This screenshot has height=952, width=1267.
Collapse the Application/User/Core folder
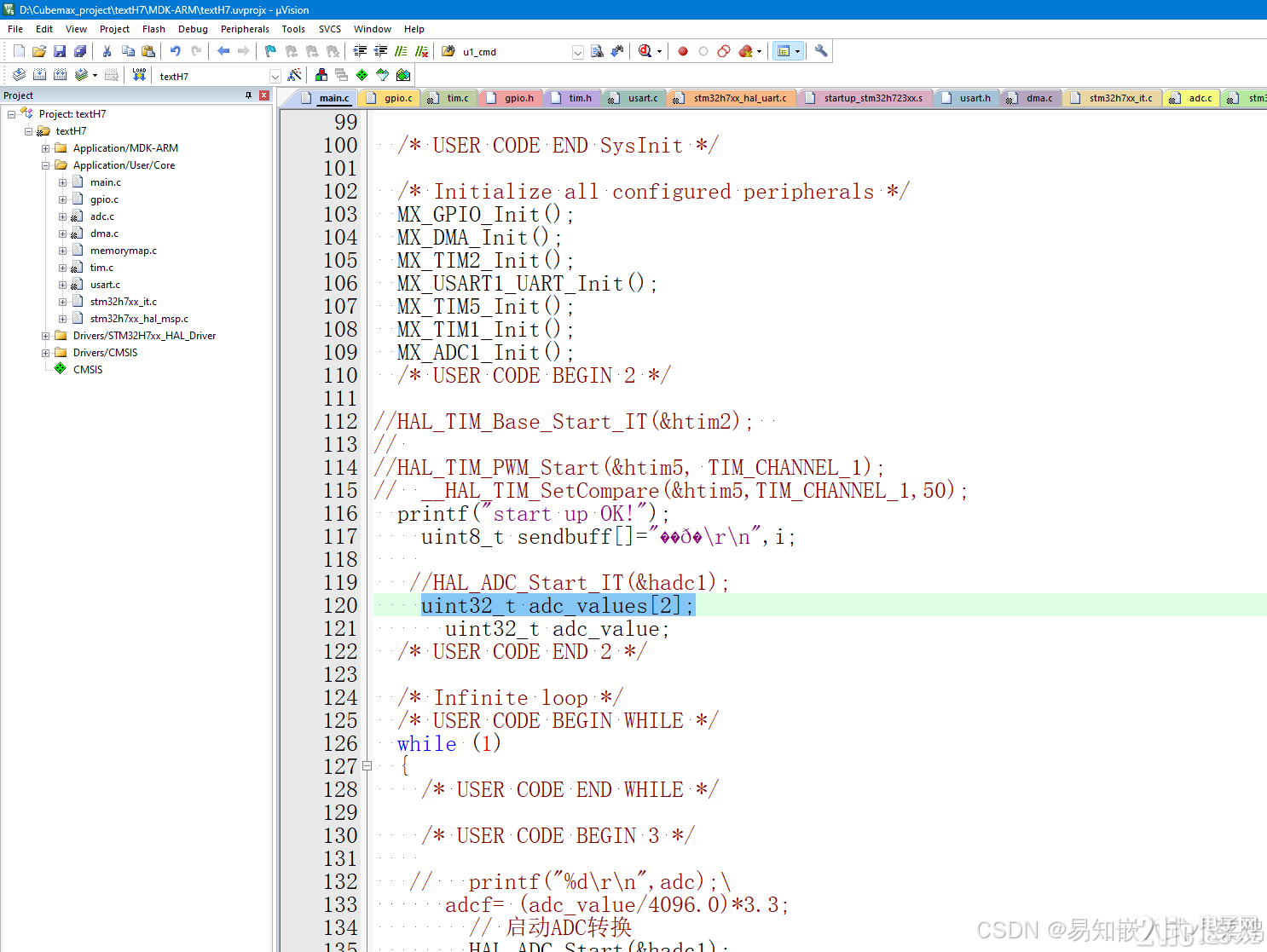click(45, 165)
